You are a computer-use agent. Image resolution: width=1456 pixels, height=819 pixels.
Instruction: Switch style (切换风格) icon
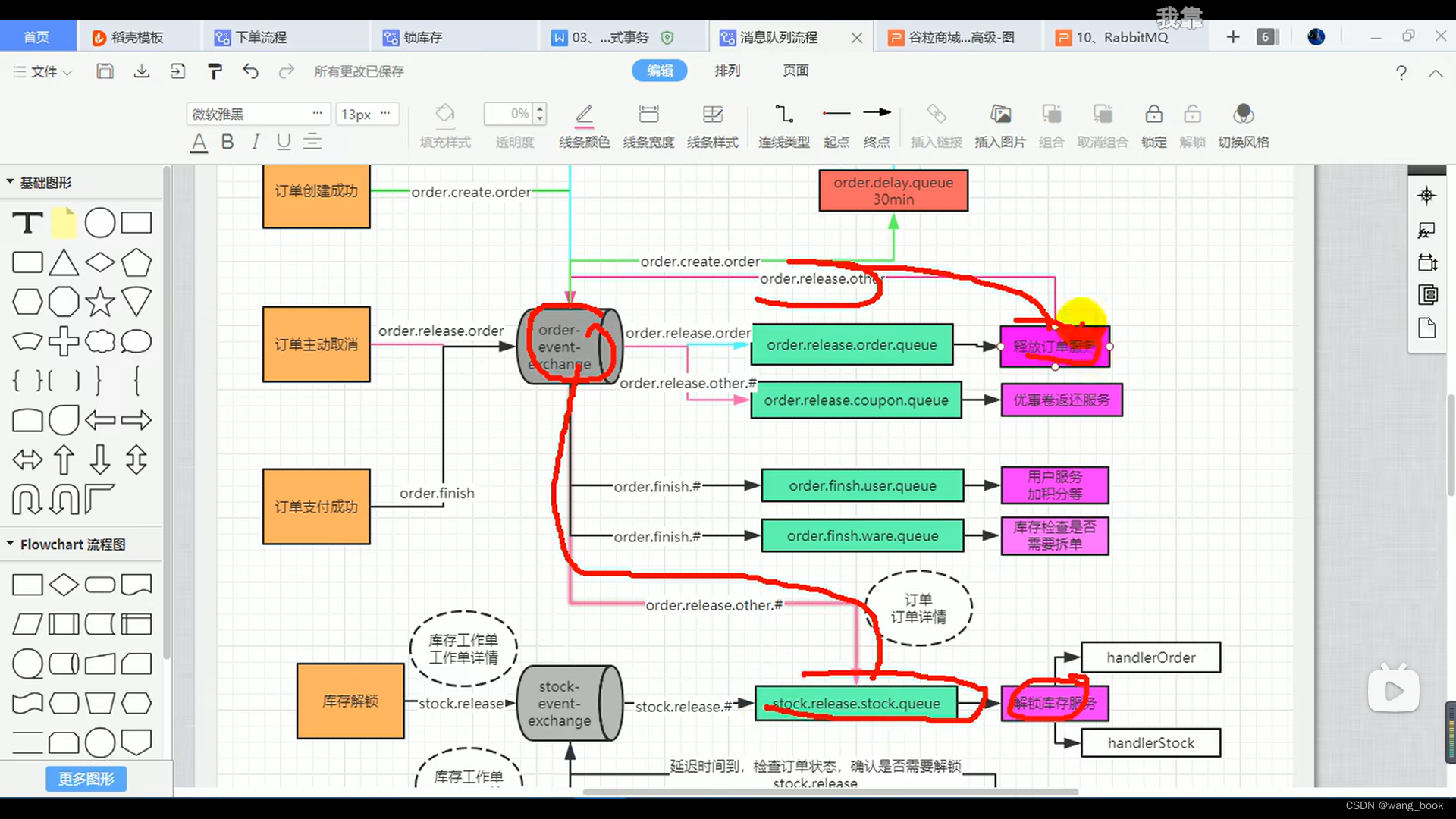click(x=1244, y=126)
